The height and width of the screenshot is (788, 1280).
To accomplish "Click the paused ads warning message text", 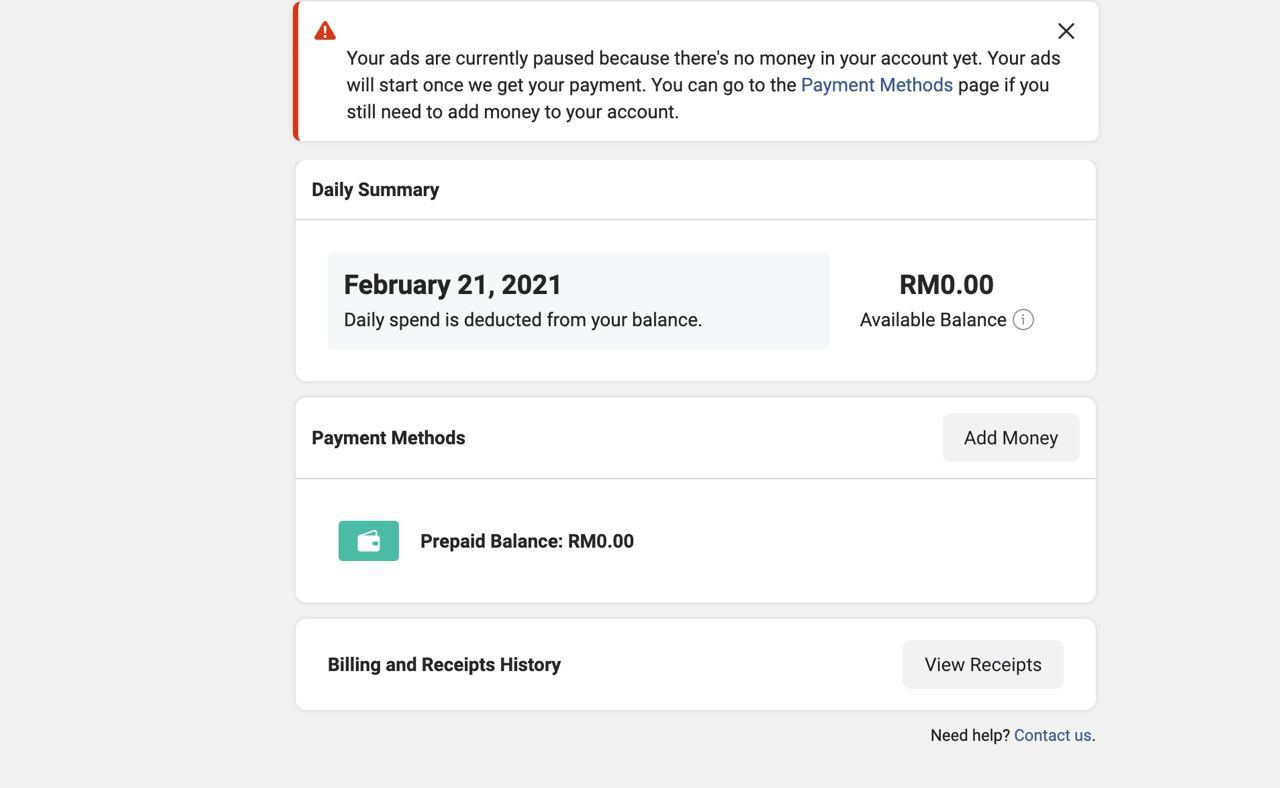I will click(x=703, y=85).
